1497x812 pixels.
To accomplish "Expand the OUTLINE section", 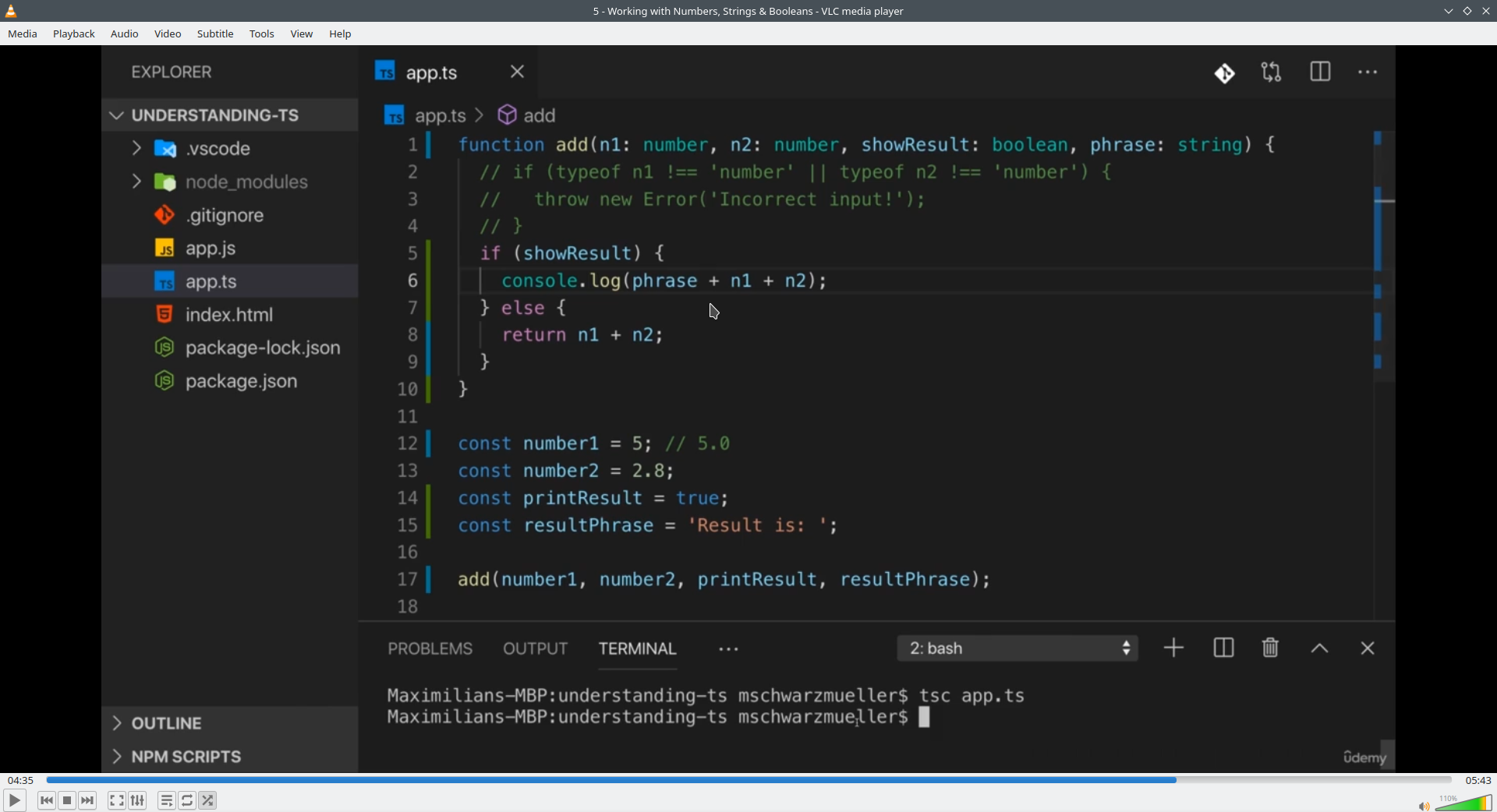I will point(230,723).
